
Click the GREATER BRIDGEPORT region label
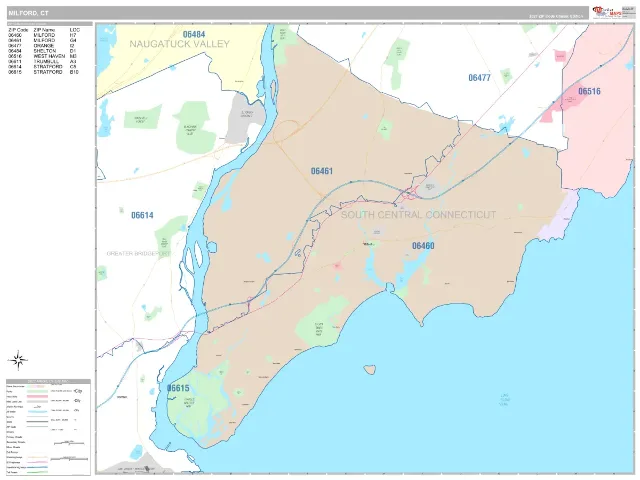[139, 254]
